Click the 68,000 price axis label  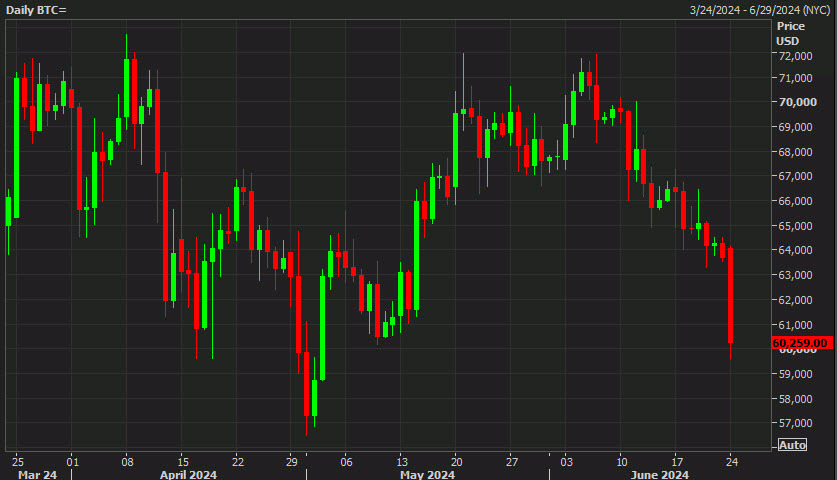pyautogui.click(x=795, y=152)
